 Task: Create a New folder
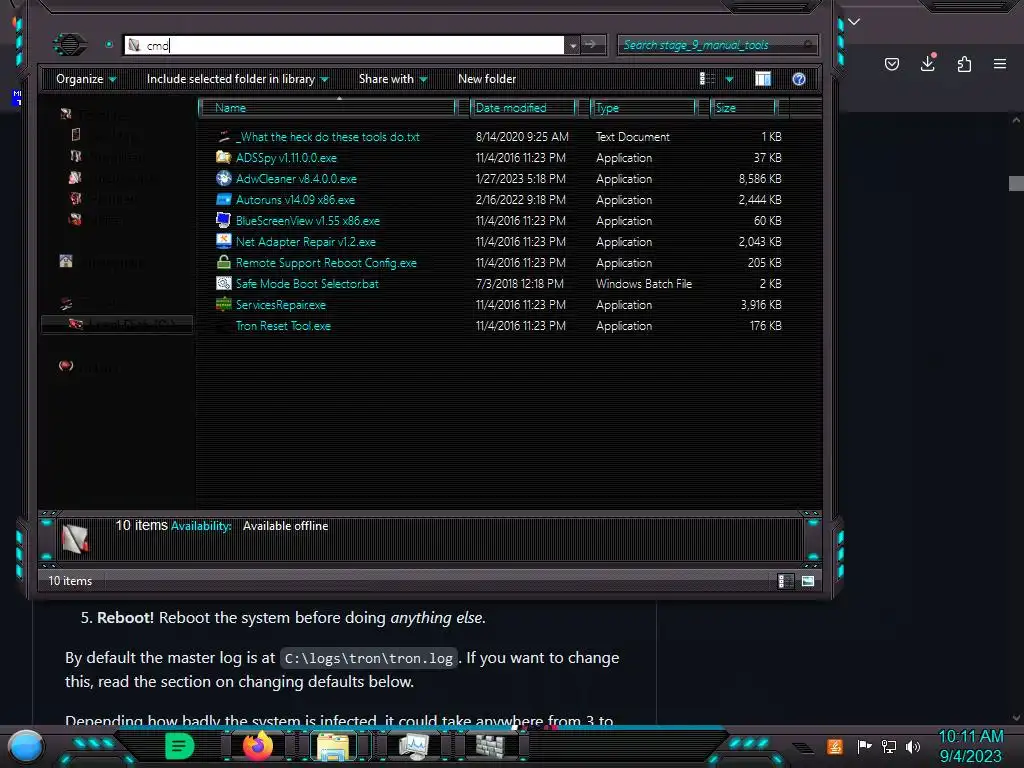[487, 79]
